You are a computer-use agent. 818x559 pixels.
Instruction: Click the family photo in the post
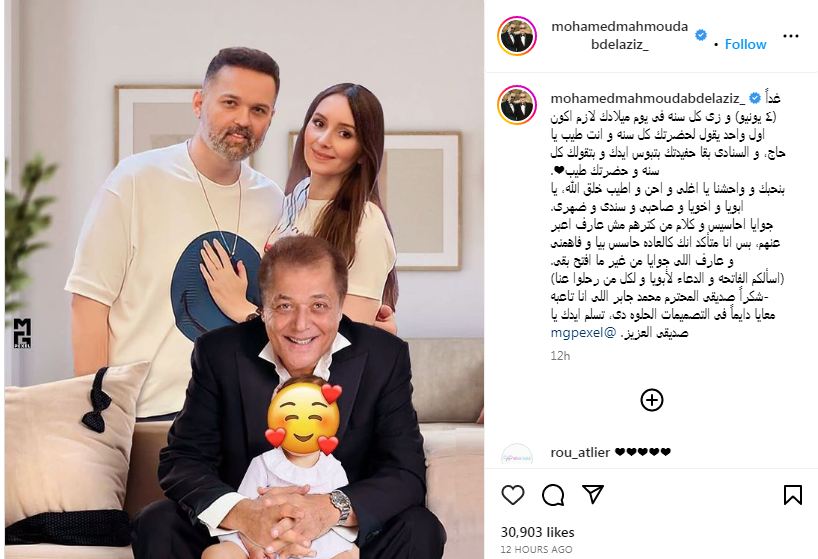click(244, 280)
